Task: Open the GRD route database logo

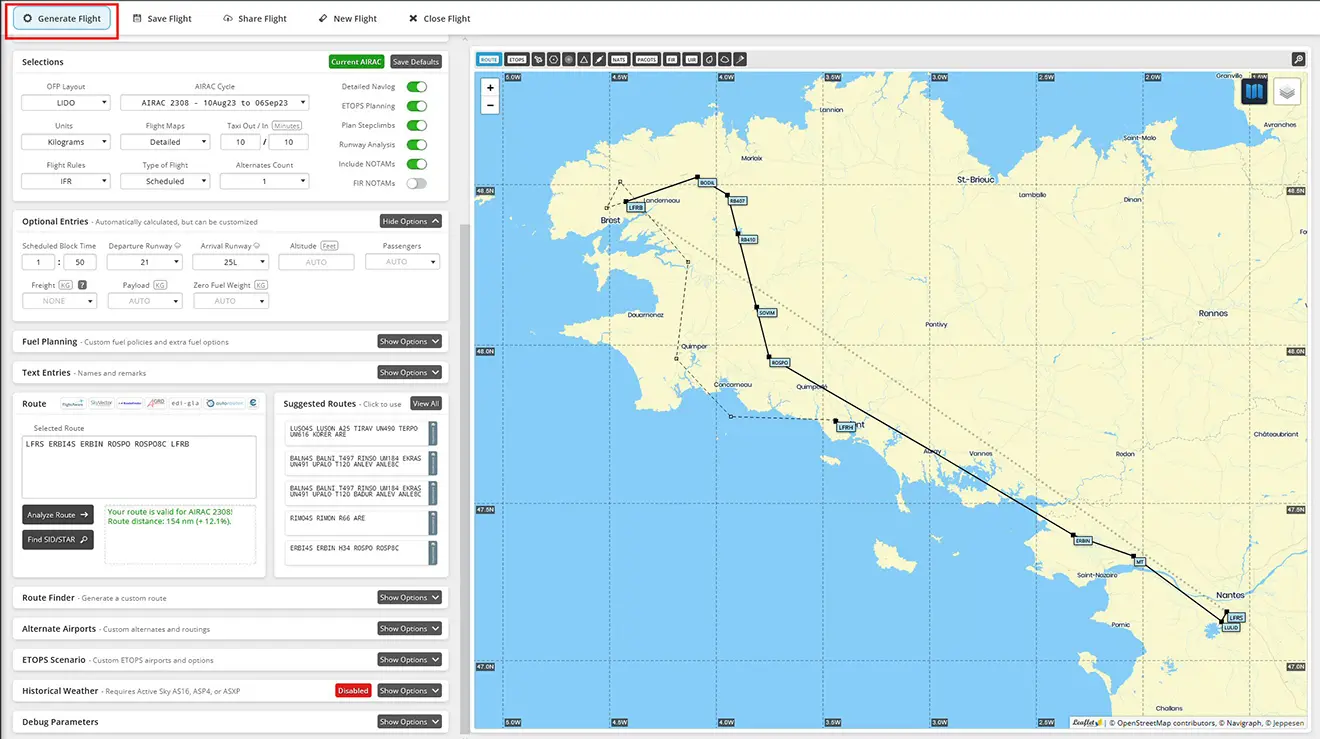Action: click(x=155, y=403)
